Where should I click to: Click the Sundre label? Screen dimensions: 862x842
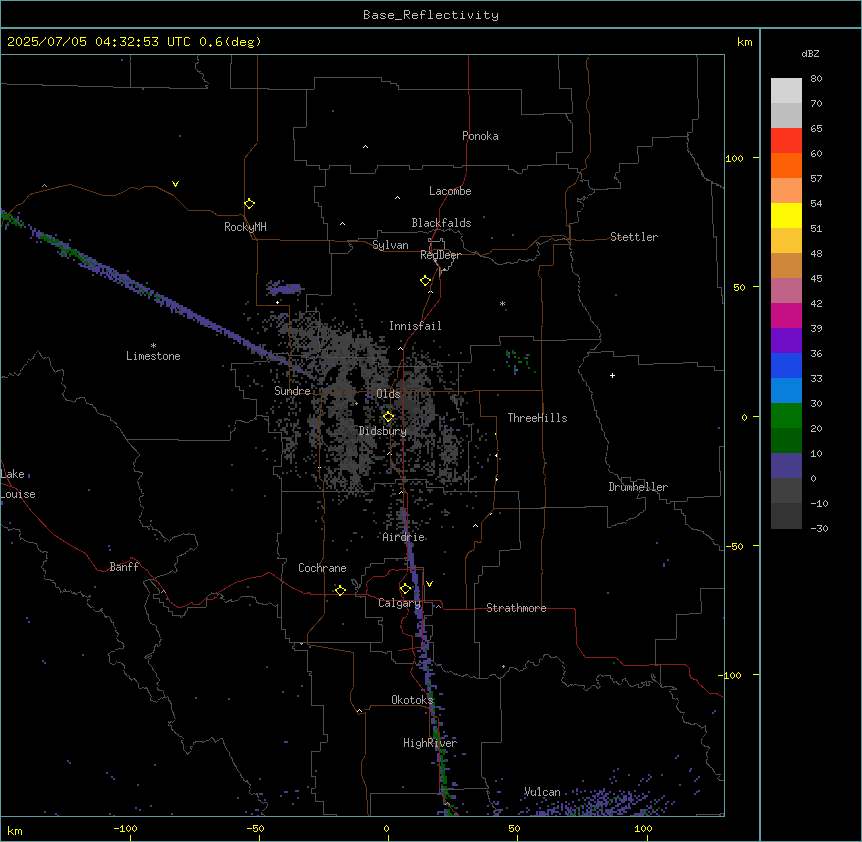pyautogui.click(x=292, y=391)
